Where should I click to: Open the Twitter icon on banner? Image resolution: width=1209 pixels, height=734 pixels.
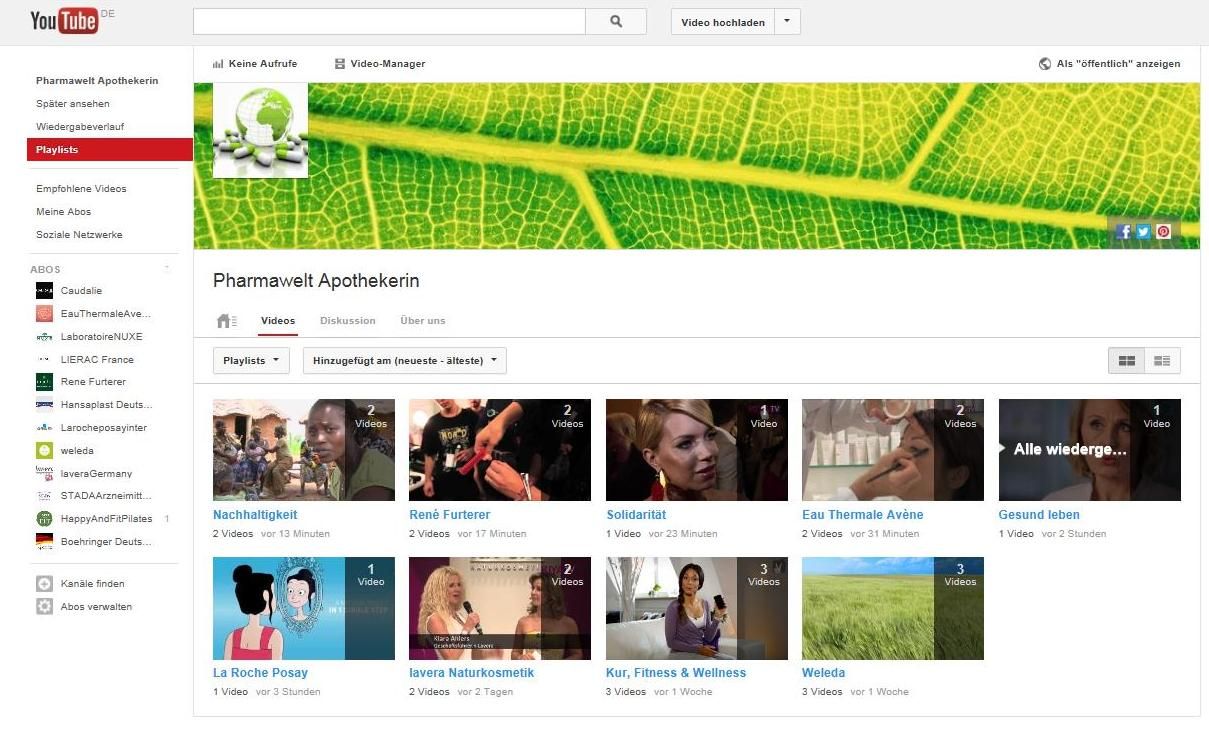1144,231
